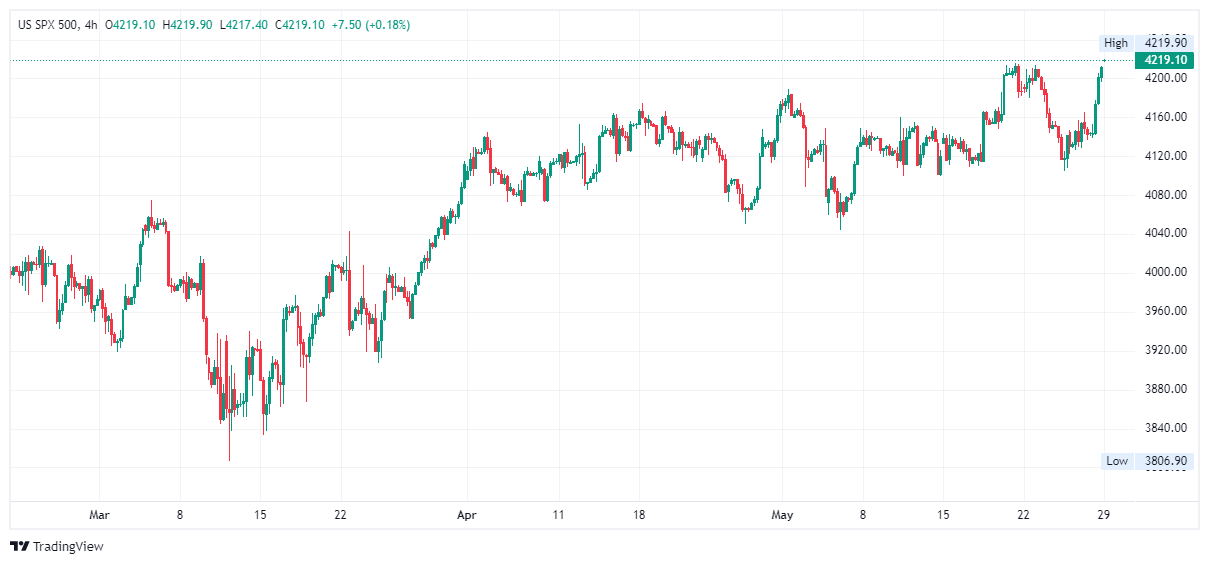1209x564 pixels.
Task: Click the US SPX 500 symbol title
Action: pos(47,24)
